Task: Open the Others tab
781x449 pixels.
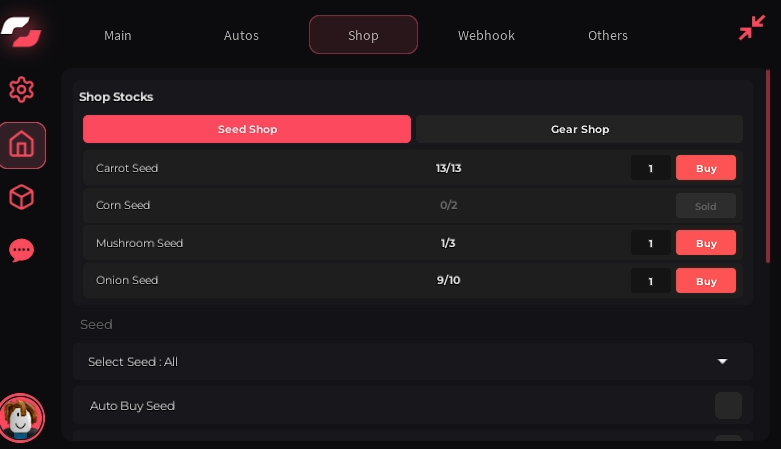Action: 608,35
